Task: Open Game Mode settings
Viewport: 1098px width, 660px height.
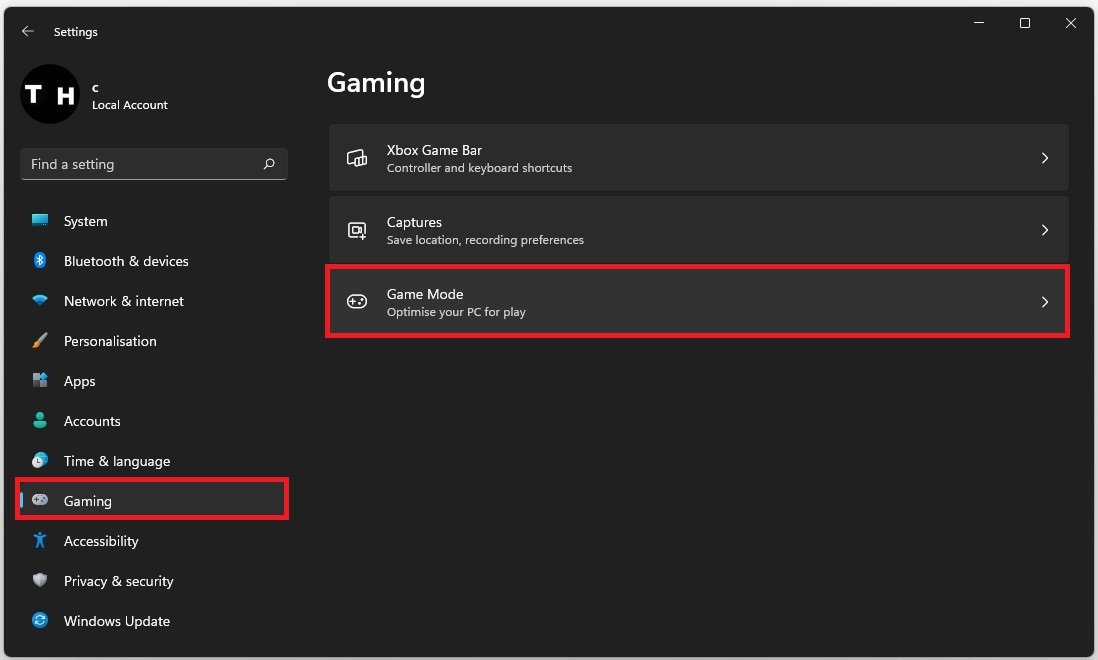Action: tap(698, 302)
